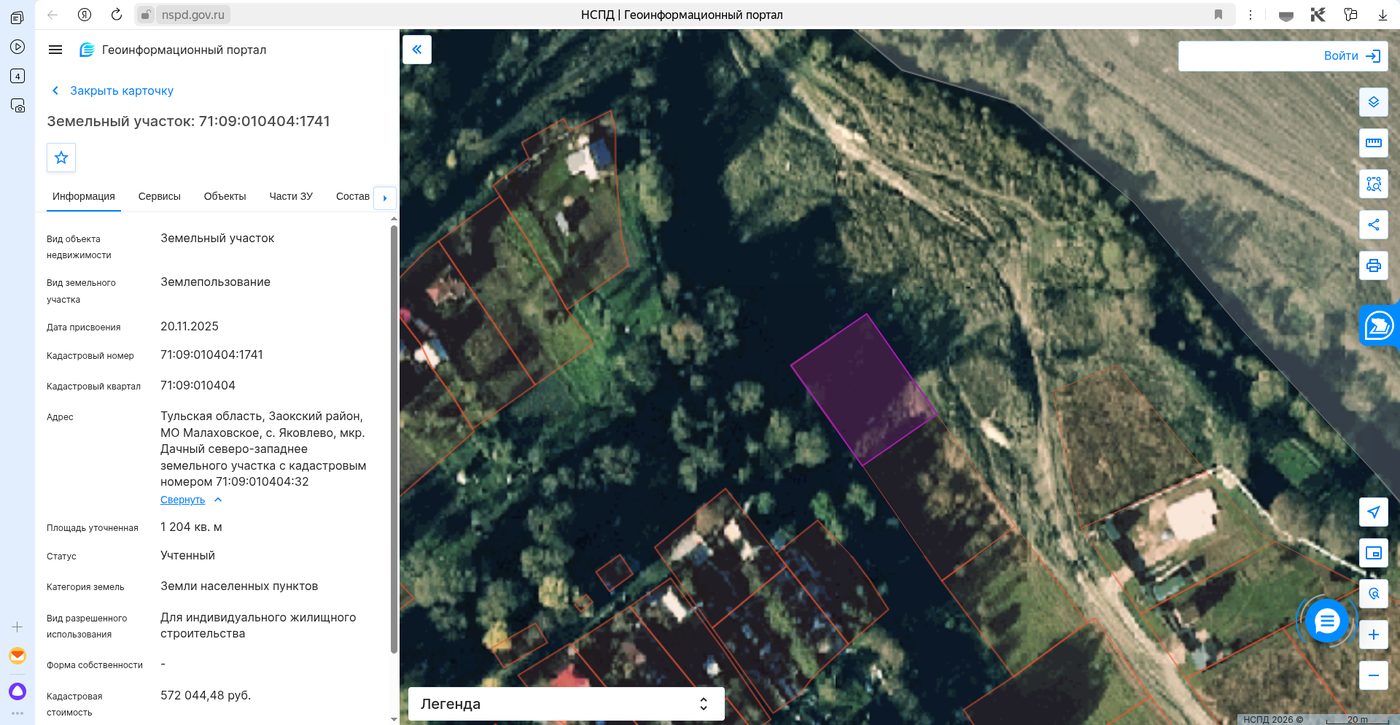Open the orange mail icon in sidebar
1400x725 pixels.
point(17,656)
